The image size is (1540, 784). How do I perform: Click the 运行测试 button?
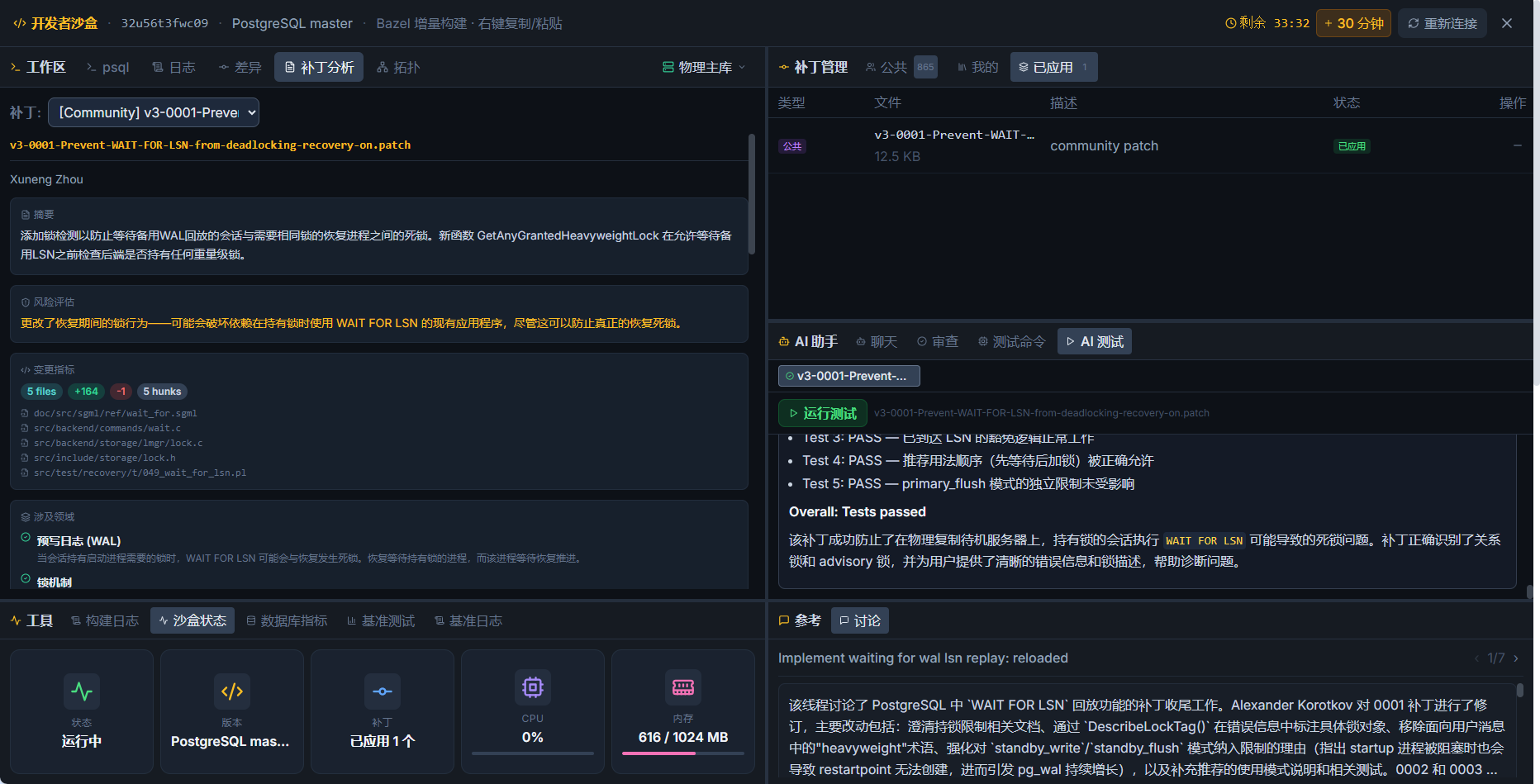coord(823,413)
